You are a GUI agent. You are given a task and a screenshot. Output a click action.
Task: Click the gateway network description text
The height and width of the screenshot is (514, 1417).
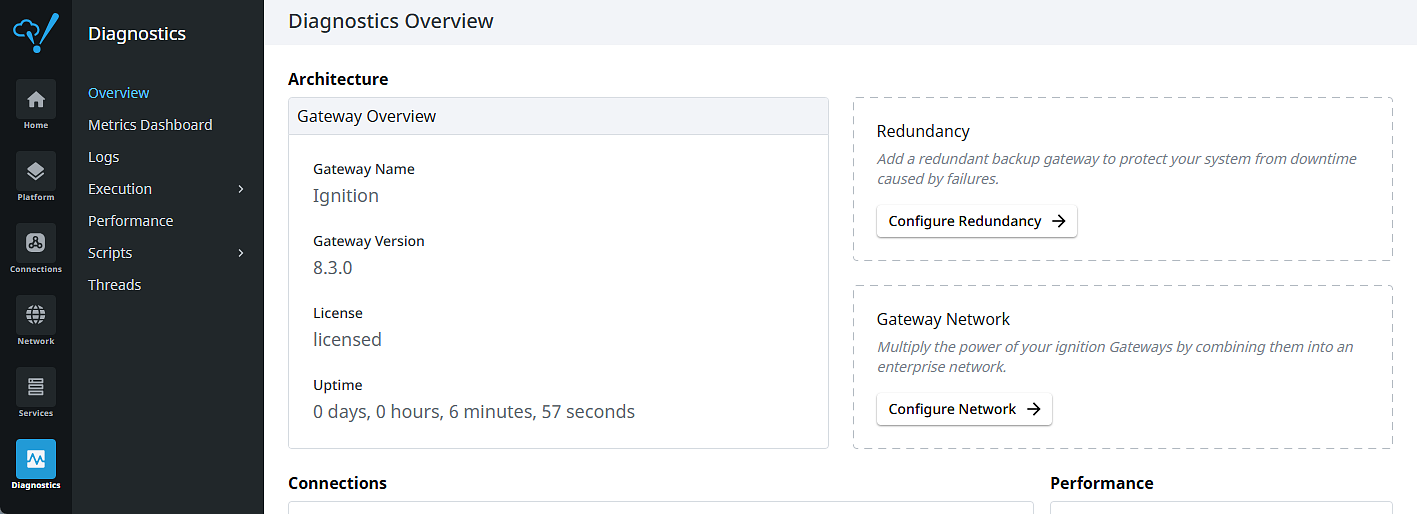[1115, 357]
